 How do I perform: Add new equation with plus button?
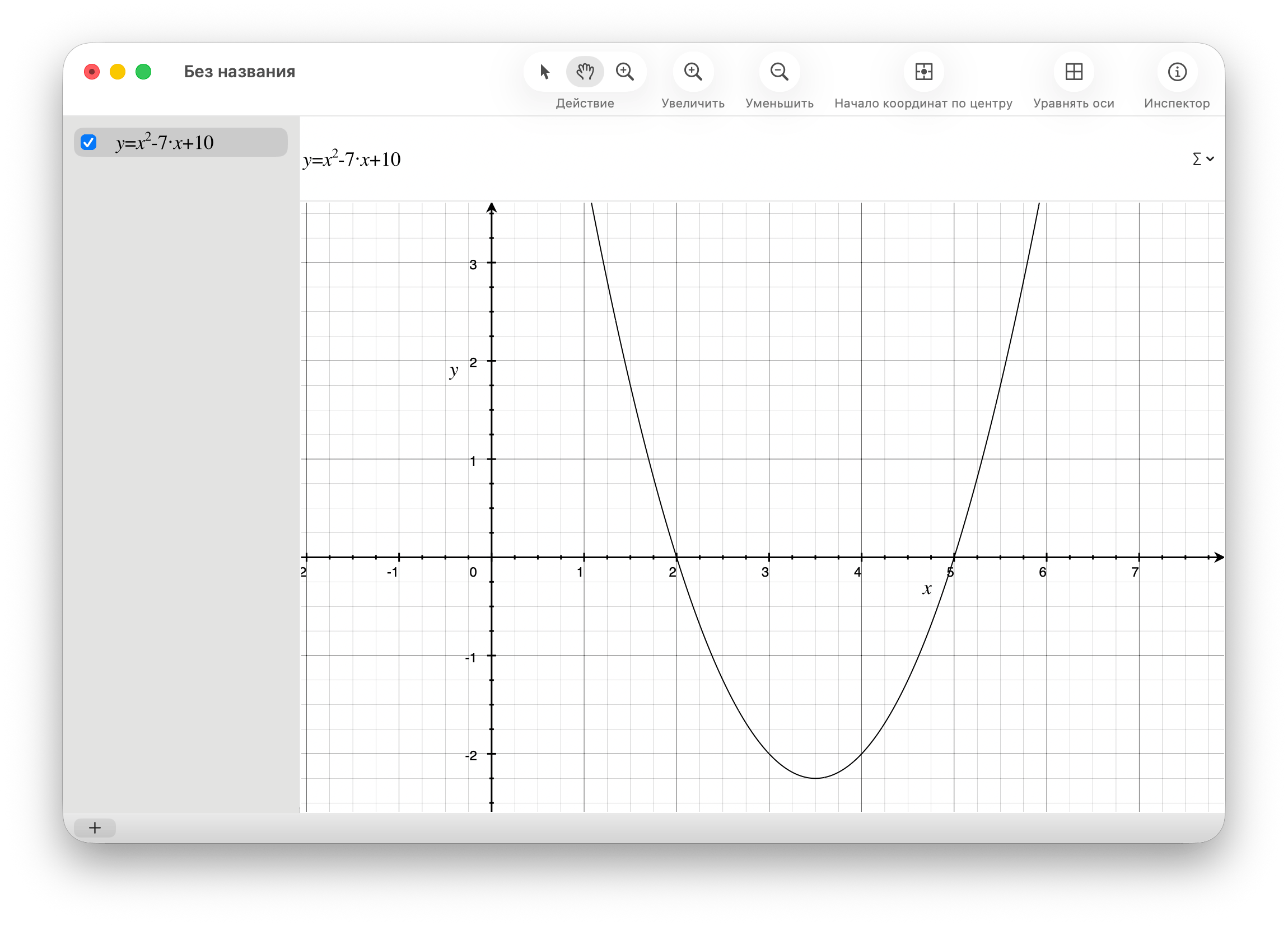95,828
